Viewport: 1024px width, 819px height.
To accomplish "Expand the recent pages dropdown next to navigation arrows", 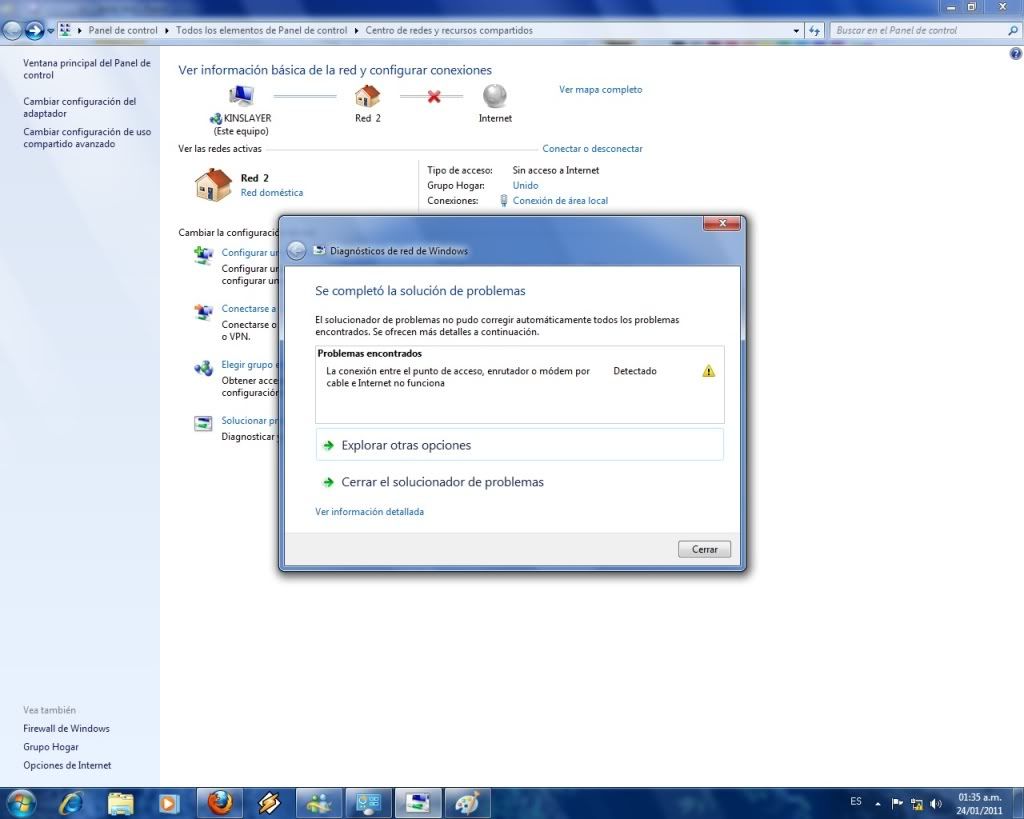I will [51, 31].
